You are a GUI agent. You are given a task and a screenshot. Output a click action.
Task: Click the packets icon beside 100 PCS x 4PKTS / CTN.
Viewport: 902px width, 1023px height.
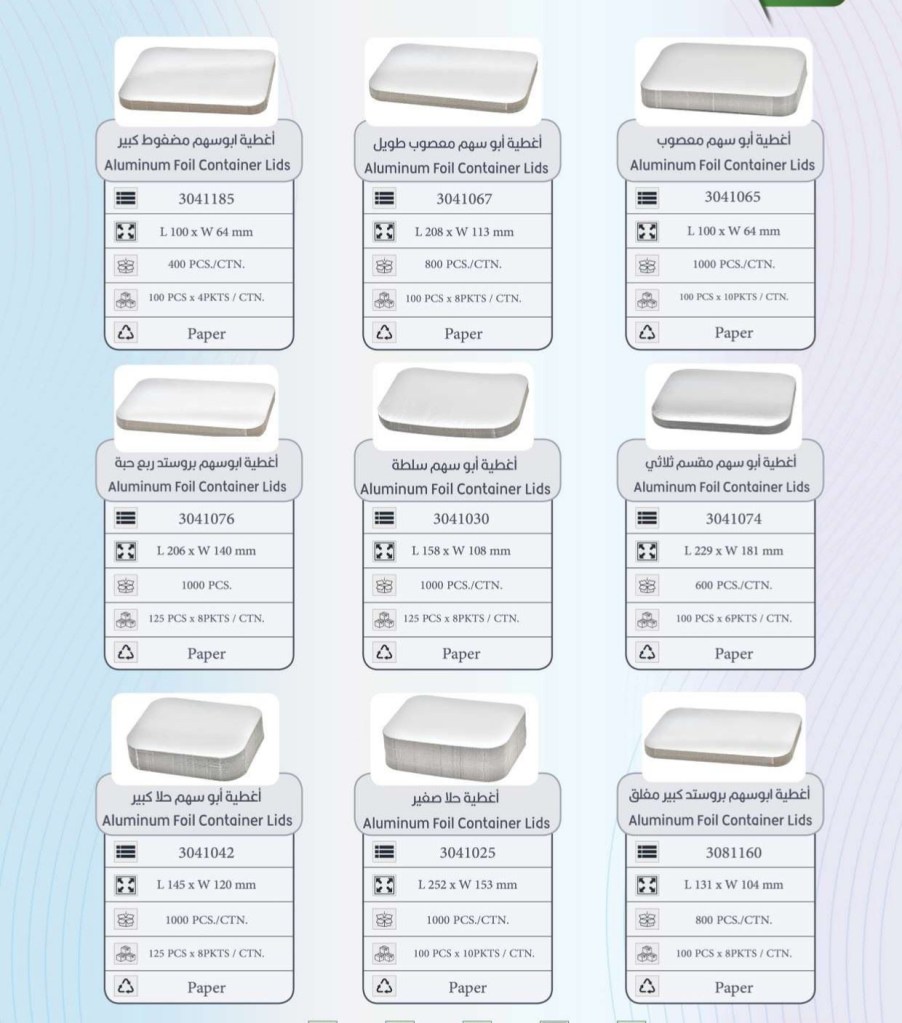(126, 298)
